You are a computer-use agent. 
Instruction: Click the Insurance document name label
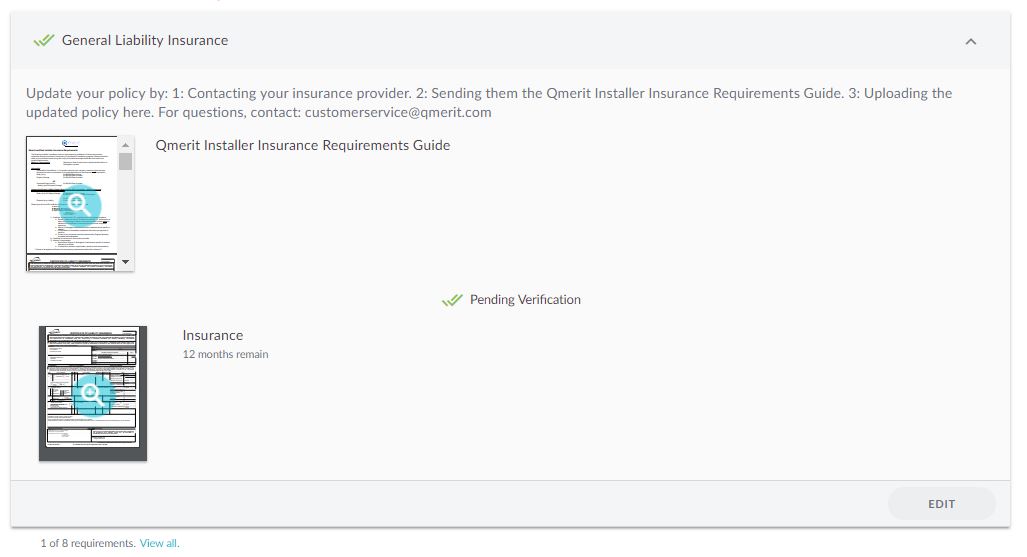(x=212, y=336)
